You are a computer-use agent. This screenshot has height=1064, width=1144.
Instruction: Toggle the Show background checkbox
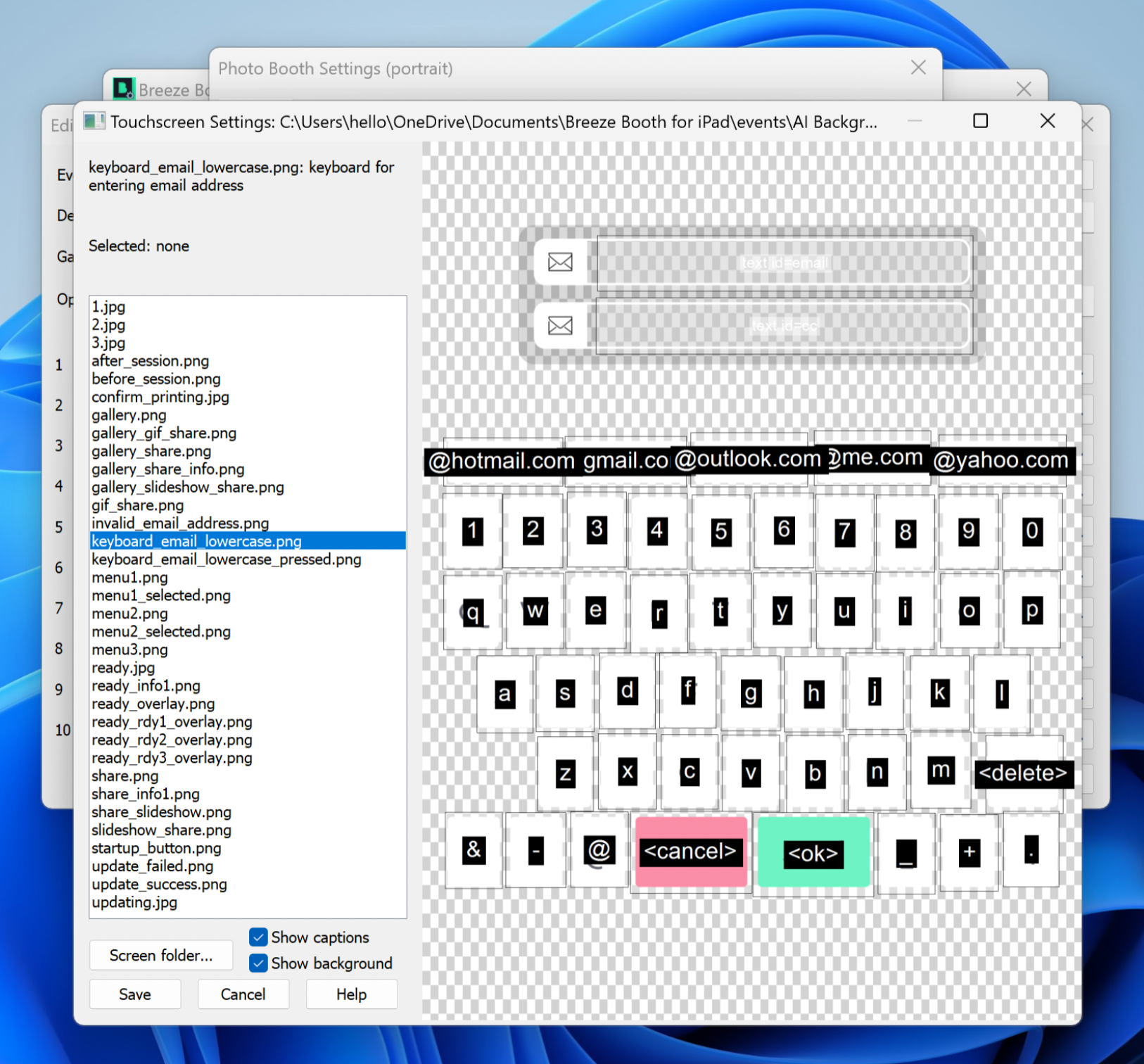click(x=259, y=963)
